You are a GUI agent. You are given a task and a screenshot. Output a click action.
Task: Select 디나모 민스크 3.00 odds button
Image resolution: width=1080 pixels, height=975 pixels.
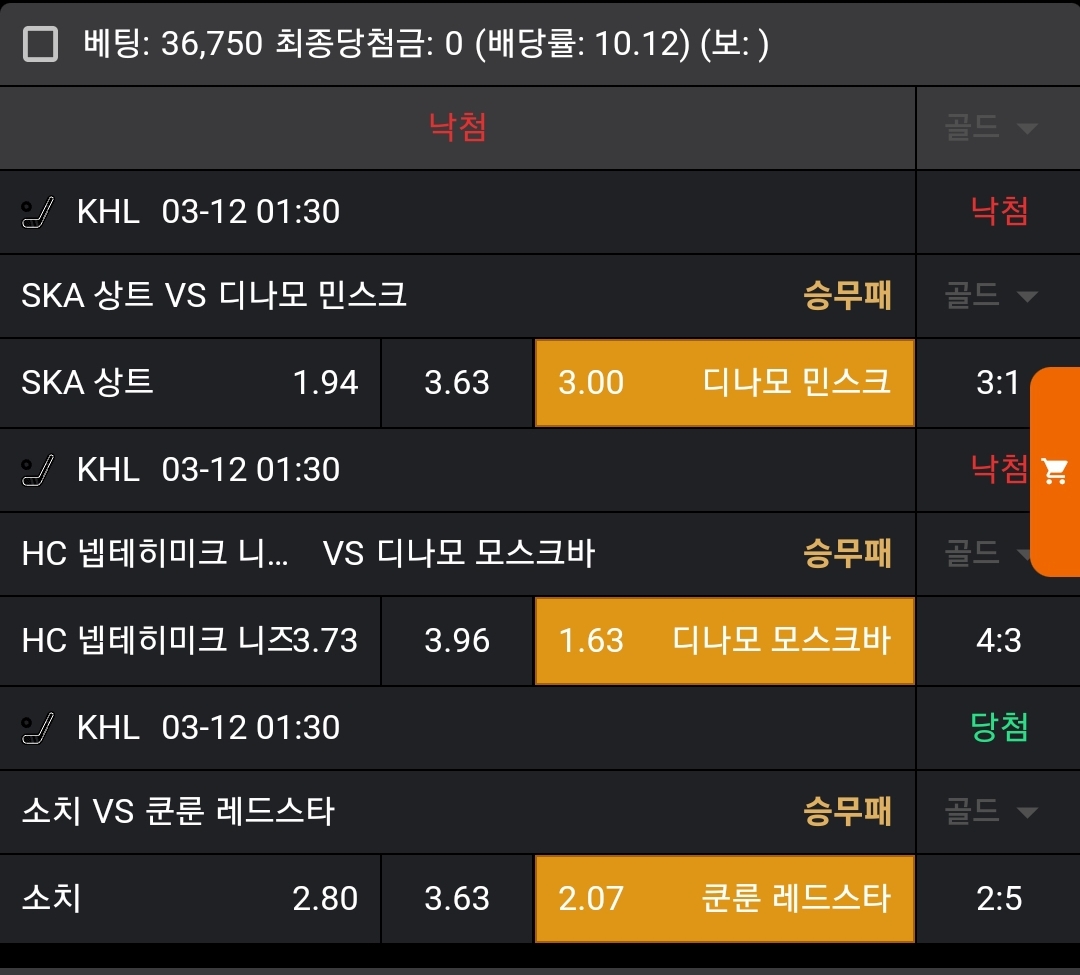click(724, 383)
